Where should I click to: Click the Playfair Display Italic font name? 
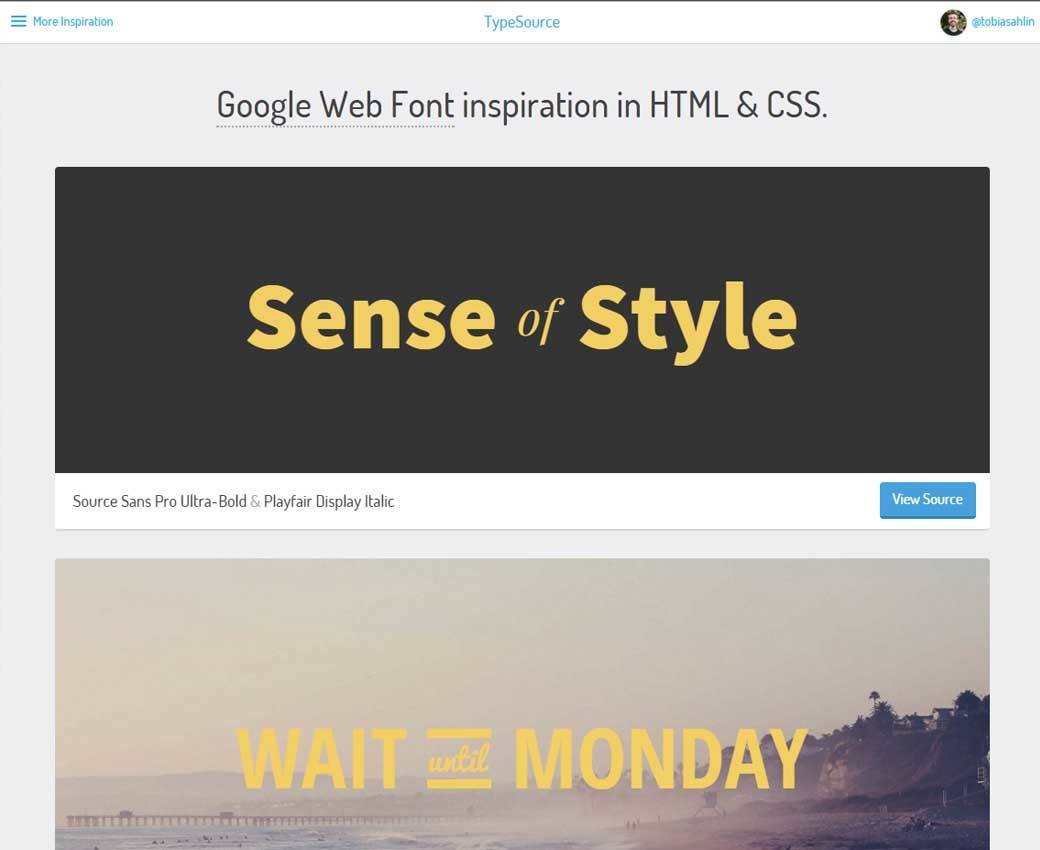[x=329, y=501]
